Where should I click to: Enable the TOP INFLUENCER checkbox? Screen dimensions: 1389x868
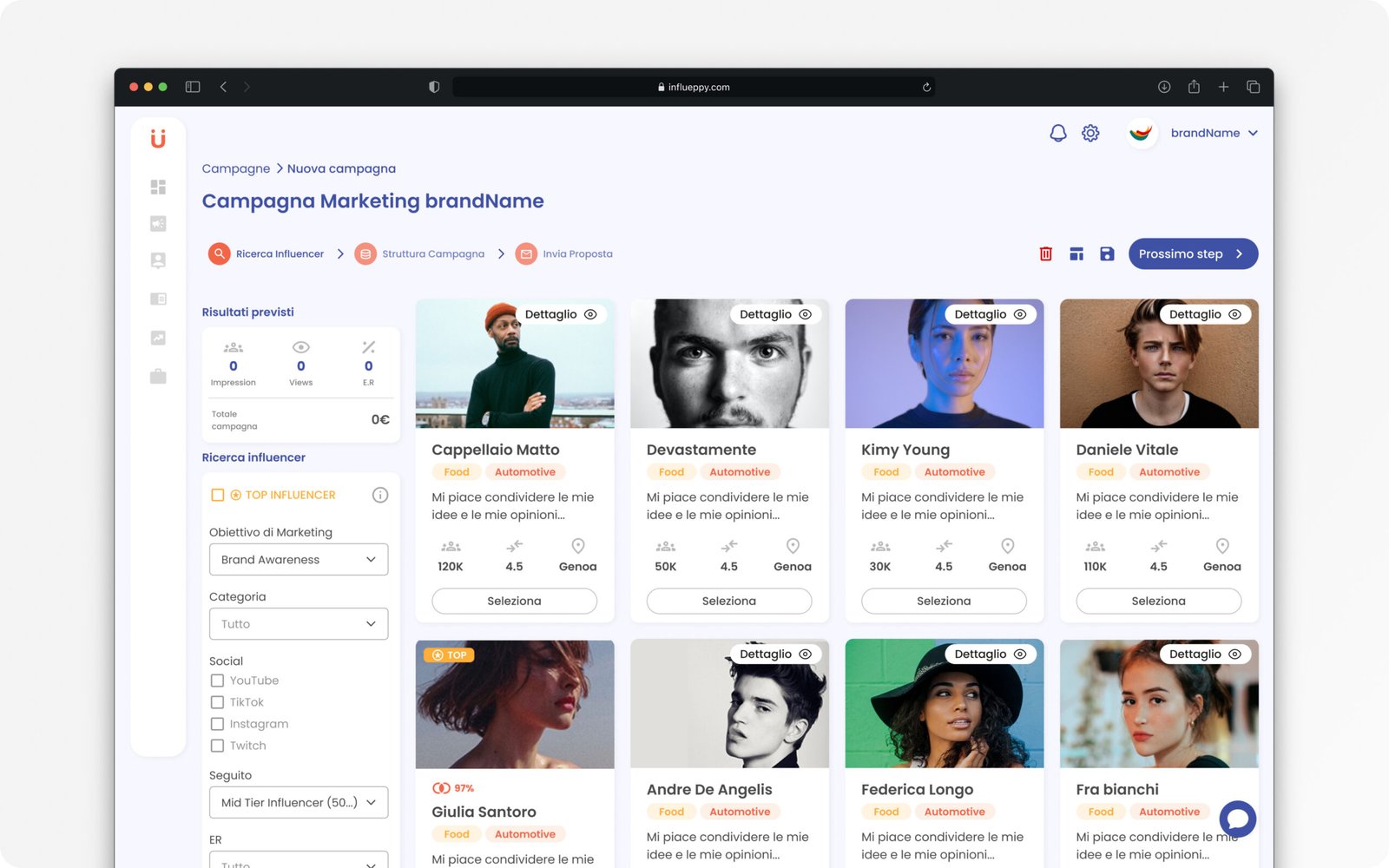[x=218, y=495]
